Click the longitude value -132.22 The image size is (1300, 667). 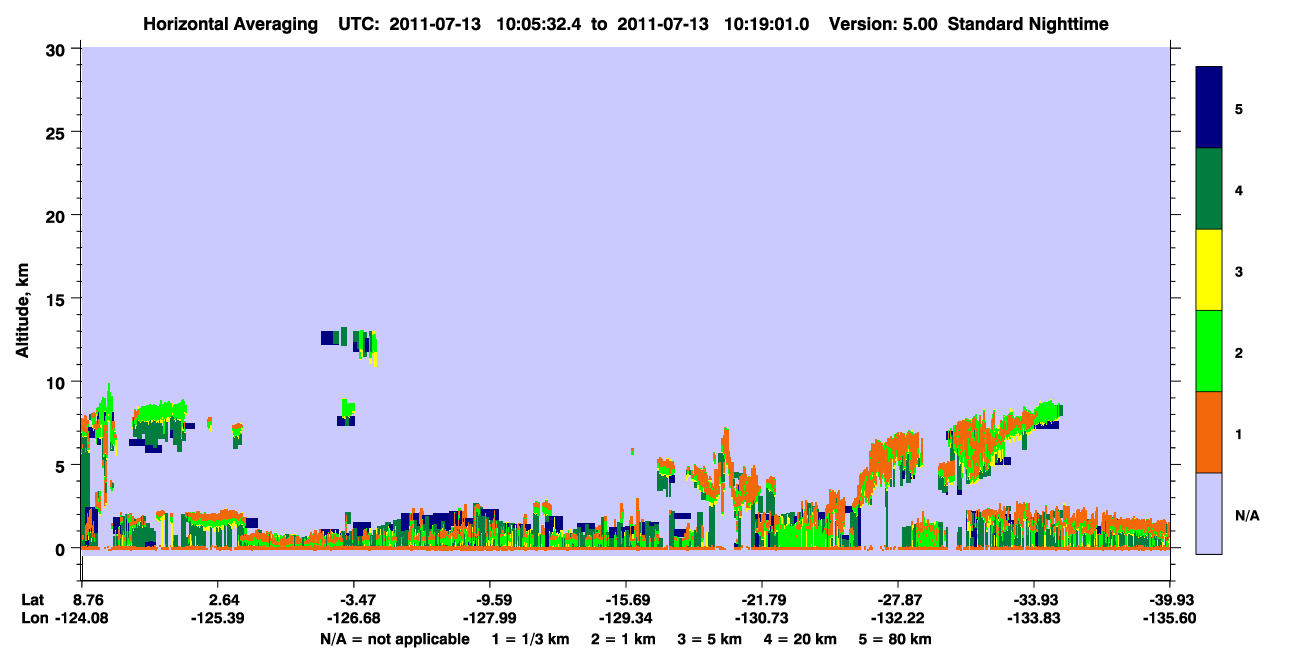897,618
